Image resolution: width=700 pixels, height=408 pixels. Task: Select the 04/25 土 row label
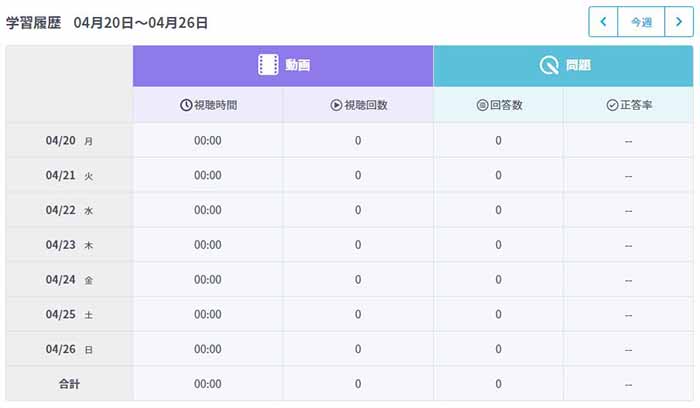(69, 315)
